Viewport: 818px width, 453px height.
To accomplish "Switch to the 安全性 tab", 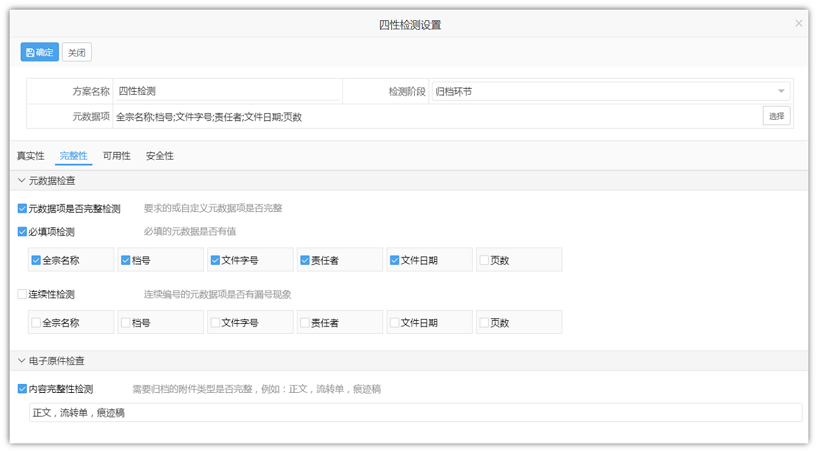I will (x=159, y=156).
